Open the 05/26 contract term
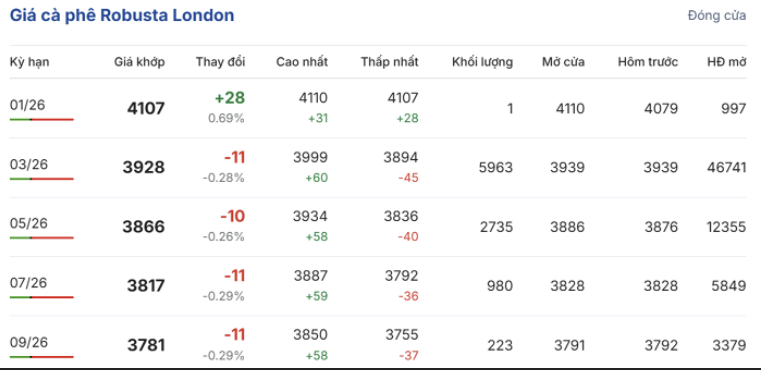 coord(29,223)
